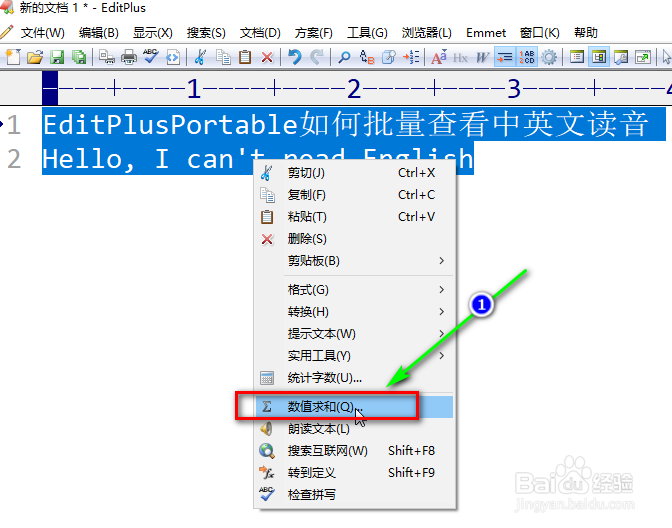
Task: Open Preferences with the gear toolbar icon
Action: [549, 57]
